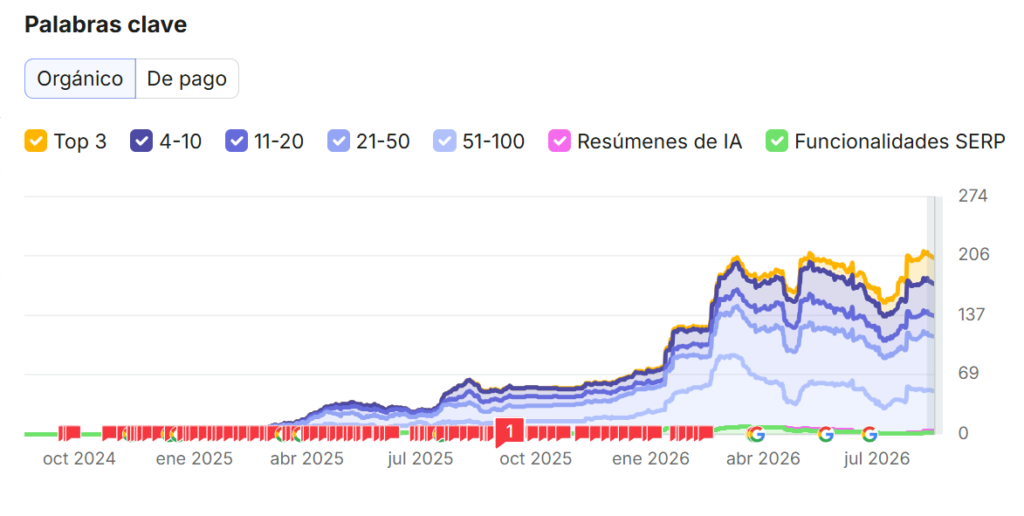1024x516 pixels.
Task: Toggle the 4-10 positions checkbox
Action: click(x=141, y=141)
